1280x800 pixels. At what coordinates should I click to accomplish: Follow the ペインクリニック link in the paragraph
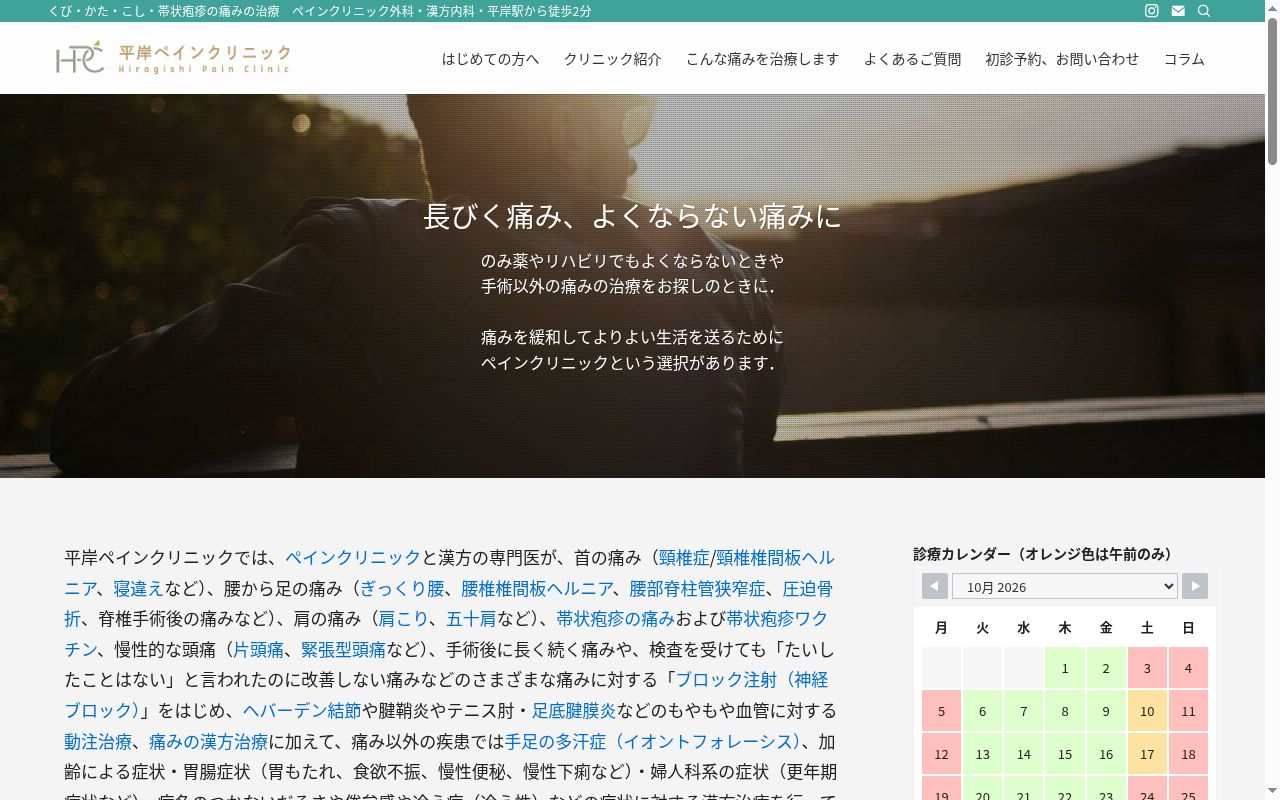pos(353,557)
